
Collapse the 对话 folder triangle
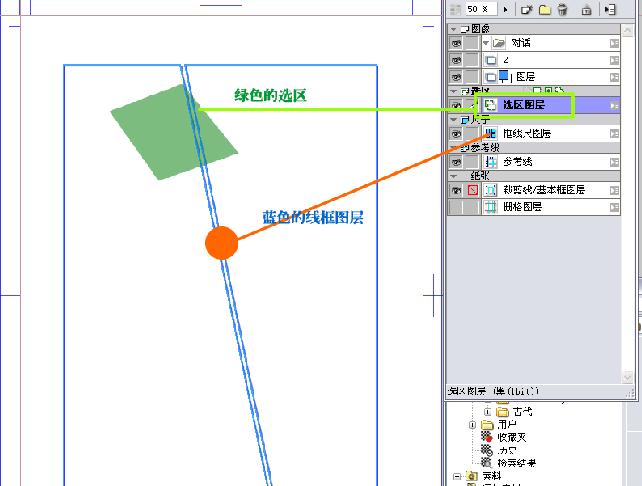(486, 43)
